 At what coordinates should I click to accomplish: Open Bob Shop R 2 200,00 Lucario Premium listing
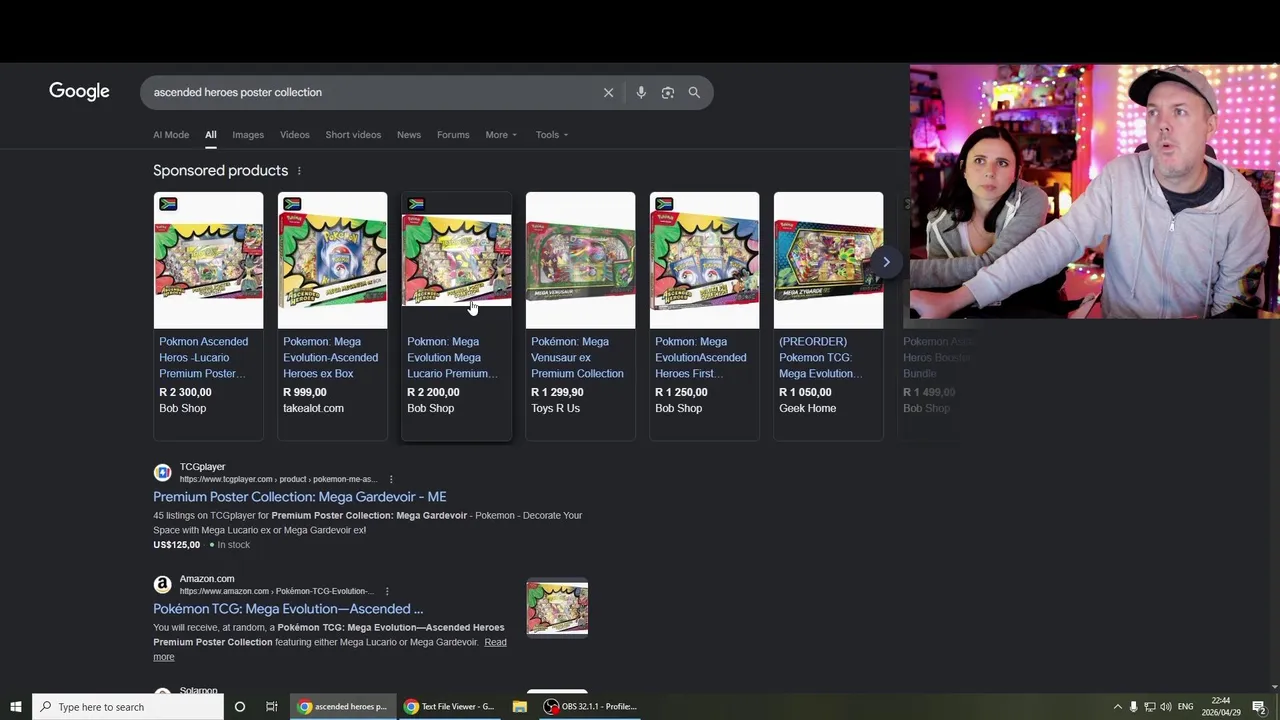[456, 316]
